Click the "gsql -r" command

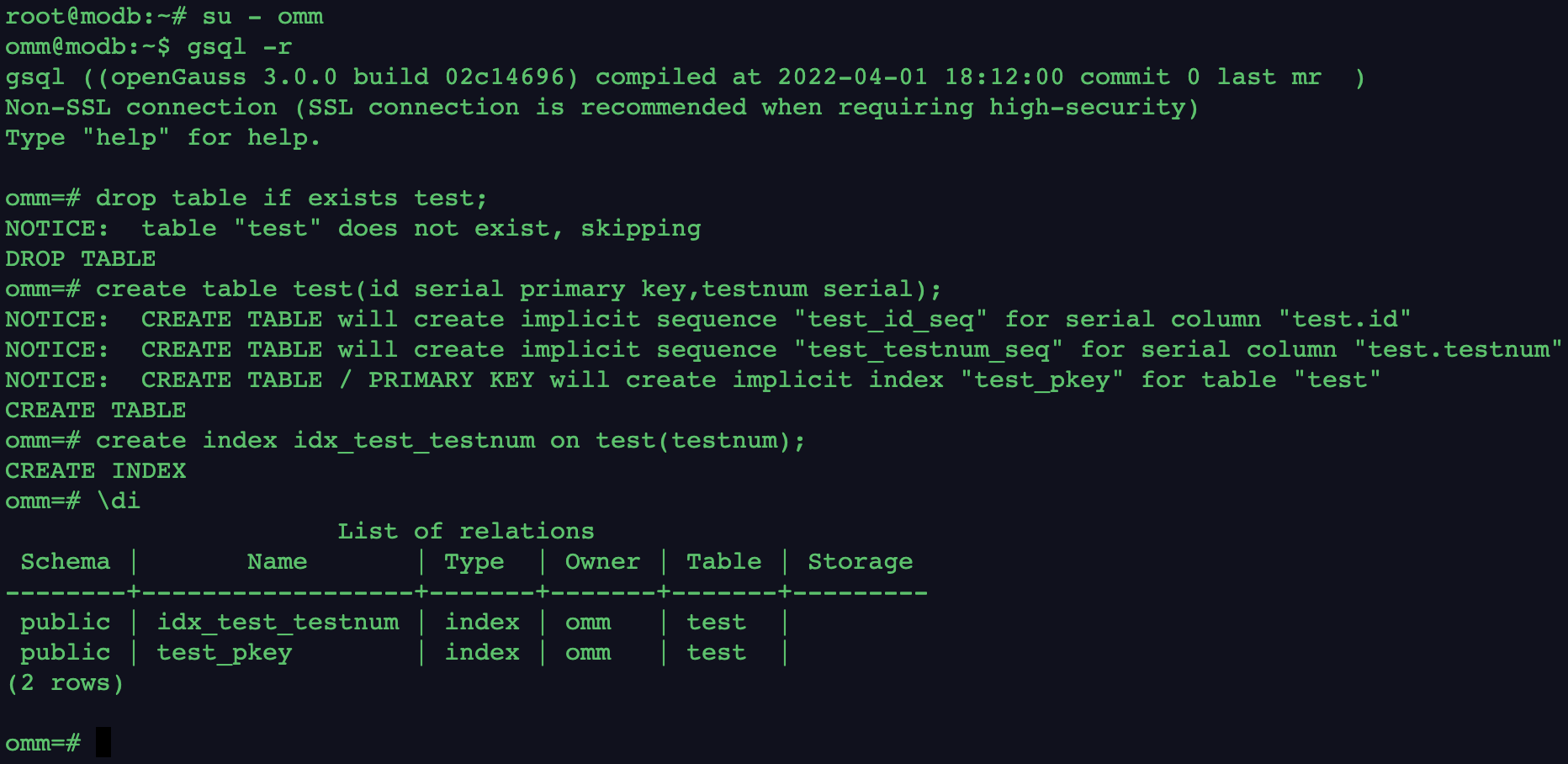point(239,46)
